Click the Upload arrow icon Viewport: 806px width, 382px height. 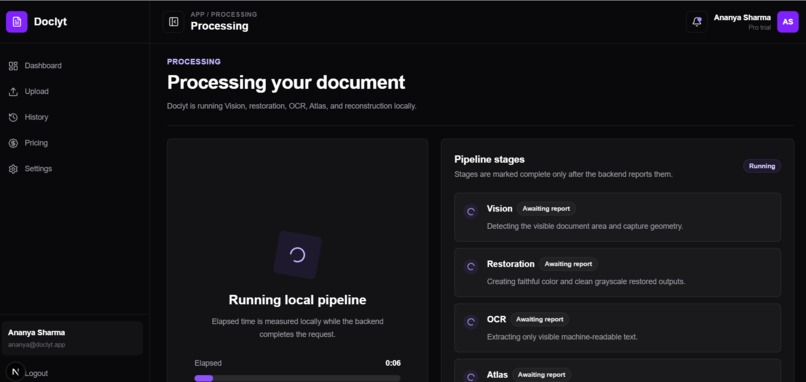(13, 92)
